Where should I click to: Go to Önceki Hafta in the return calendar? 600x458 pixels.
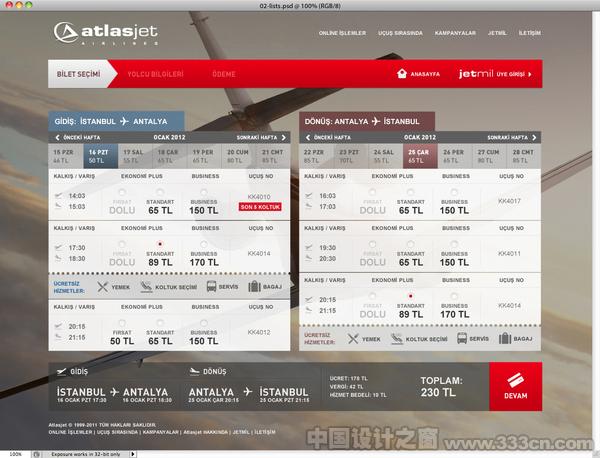328,137
